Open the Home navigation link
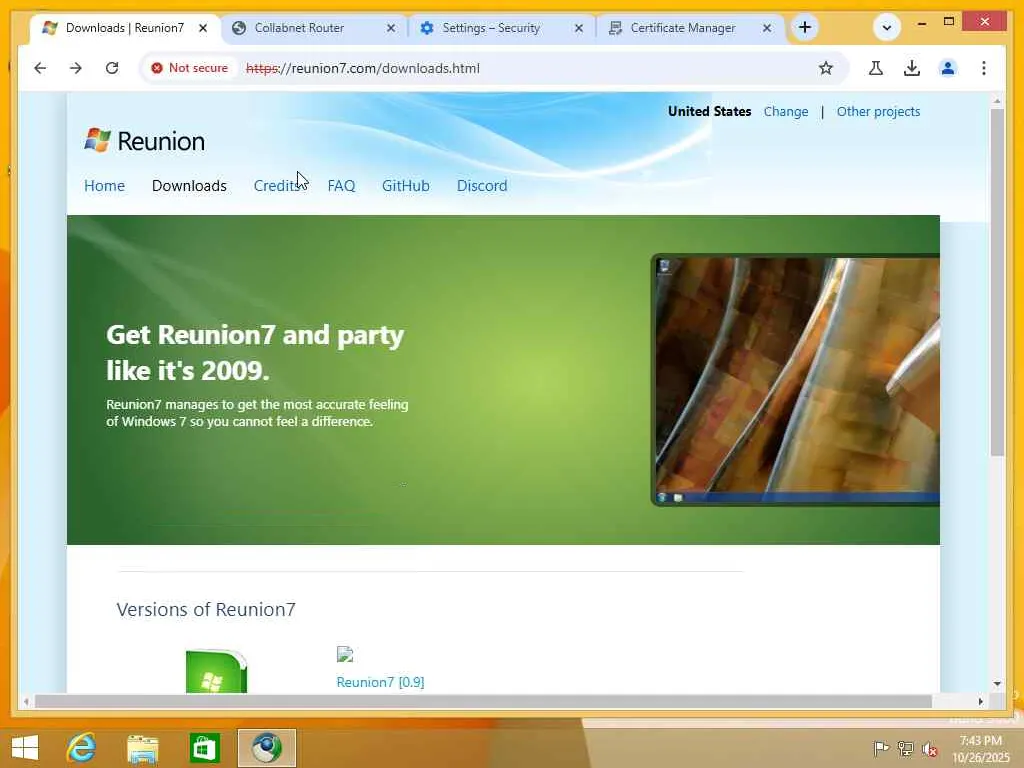Image resolution: width=1024 pixels, height=768 pixels. (x=104, y=185)
